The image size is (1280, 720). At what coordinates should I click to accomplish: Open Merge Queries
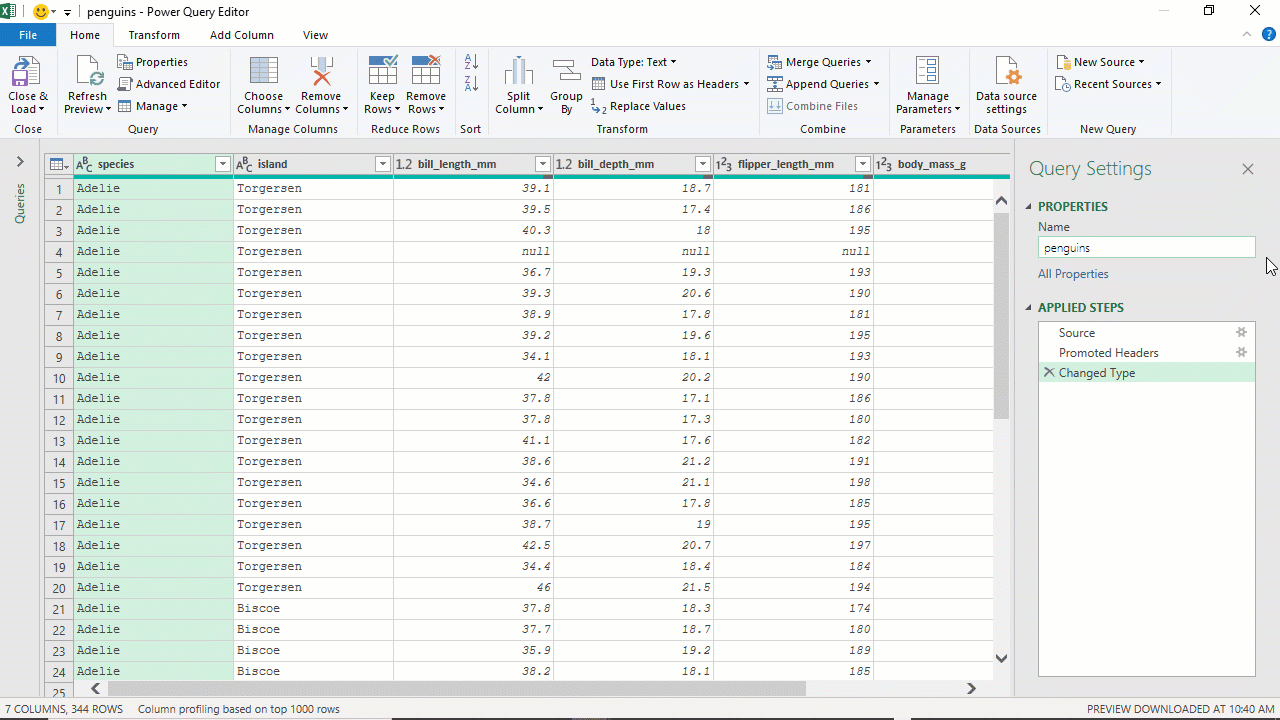[820, 61]
